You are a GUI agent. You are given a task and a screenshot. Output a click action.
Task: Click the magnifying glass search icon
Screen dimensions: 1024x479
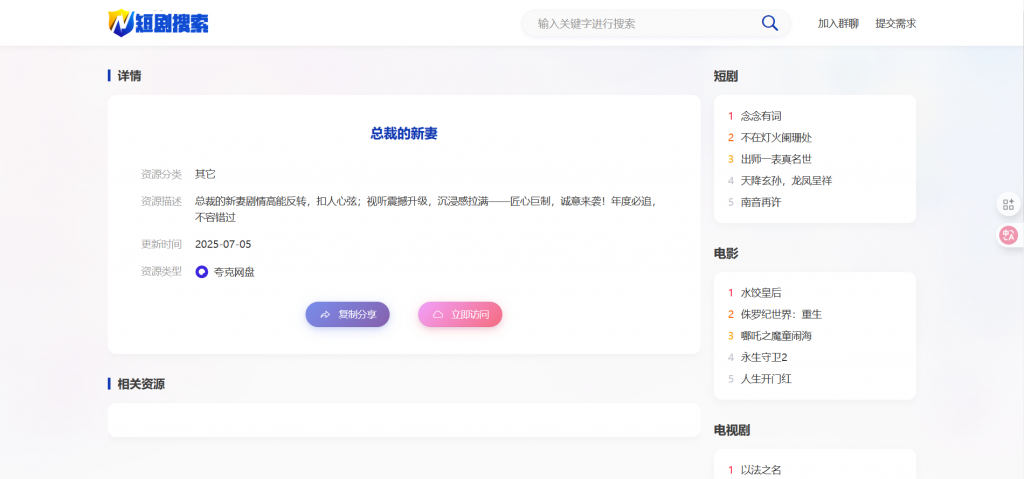pos(769,23)
